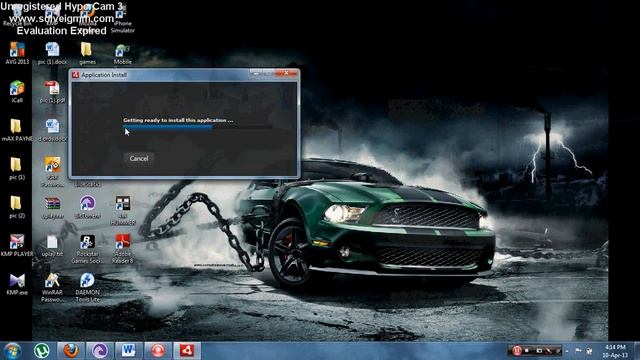
Task: Open the Action Center flag icon
Action: (578, 351)
